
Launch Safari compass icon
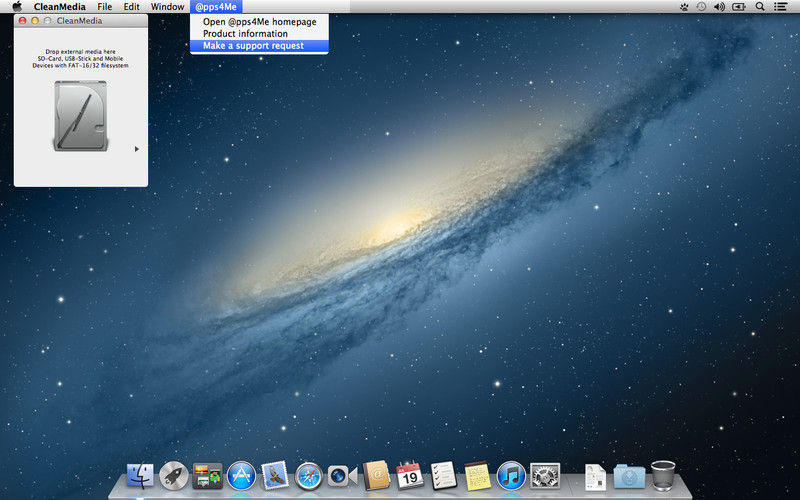[309, 476]
